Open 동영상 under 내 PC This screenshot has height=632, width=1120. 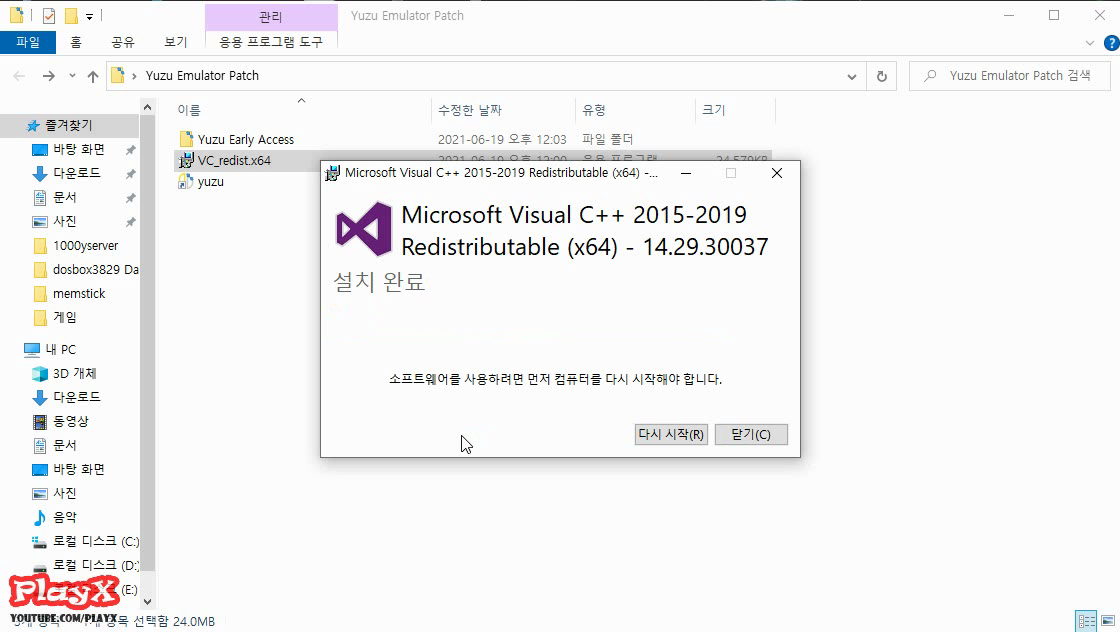71,421
